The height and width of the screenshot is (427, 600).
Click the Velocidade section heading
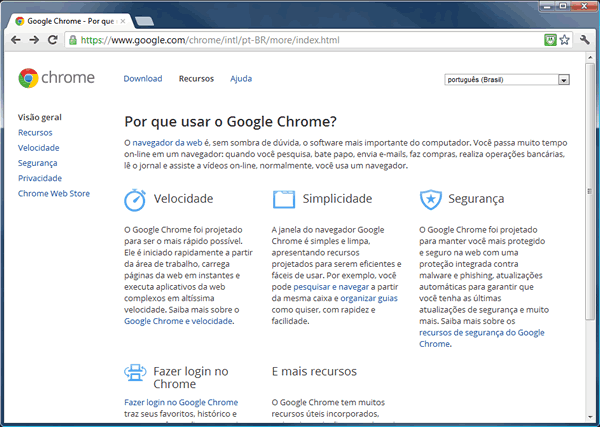tap(183, 199)
